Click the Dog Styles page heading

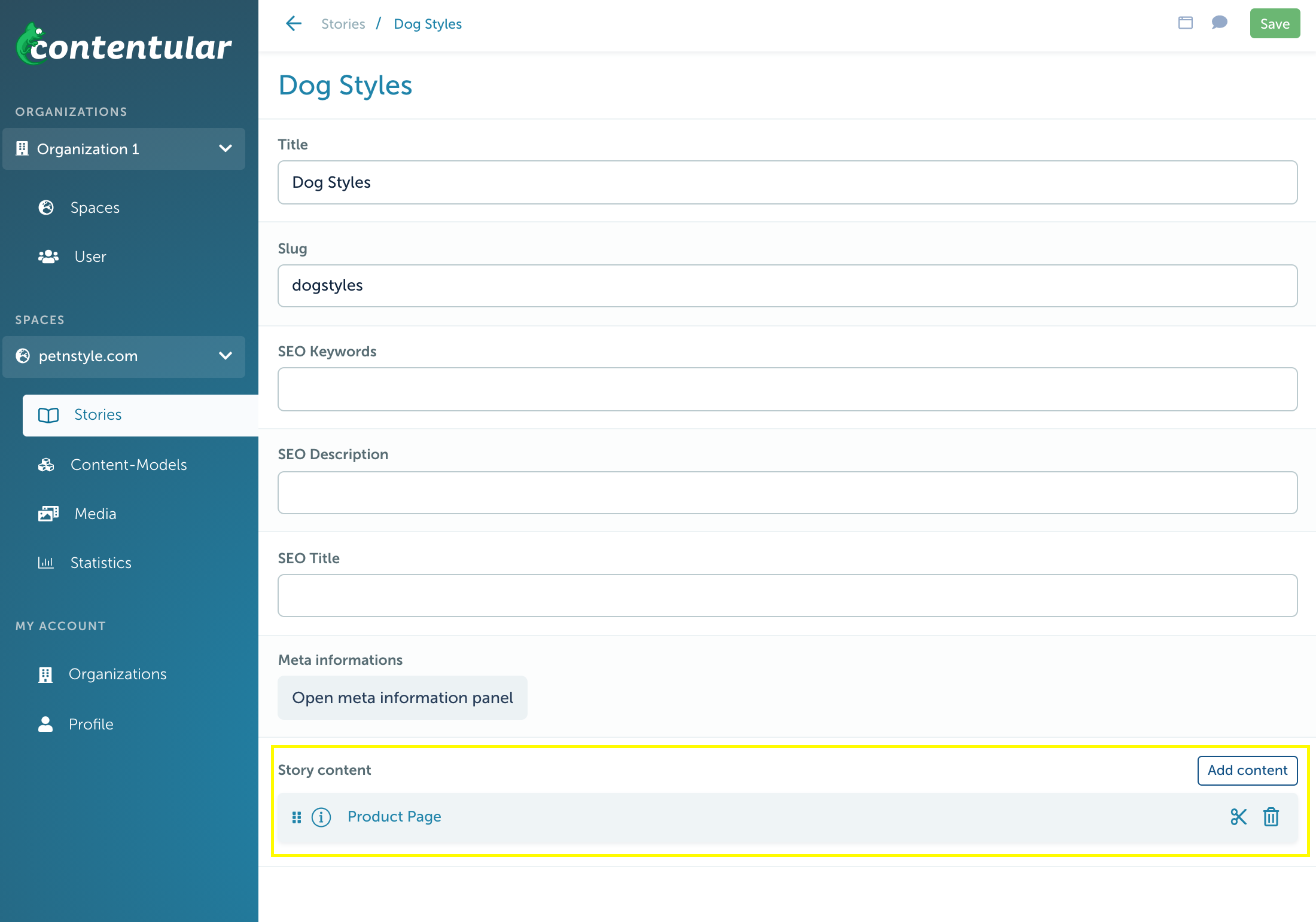345,86
